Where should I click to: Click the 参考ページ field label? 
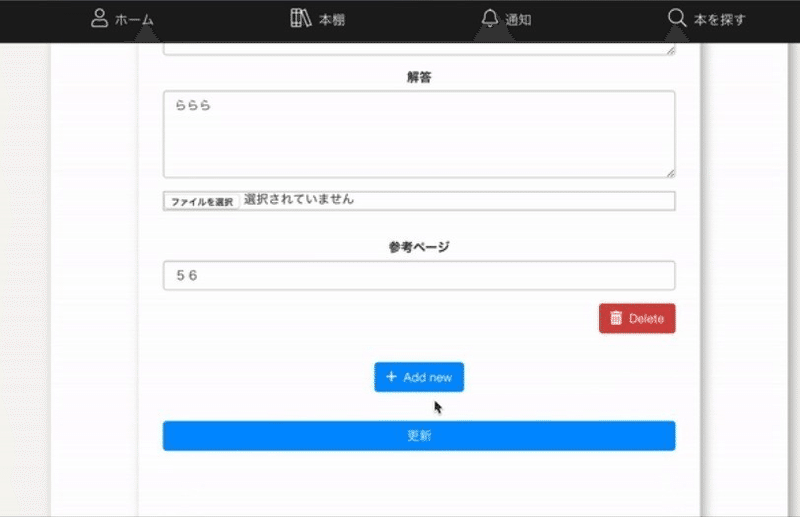(x=419, y=247)
